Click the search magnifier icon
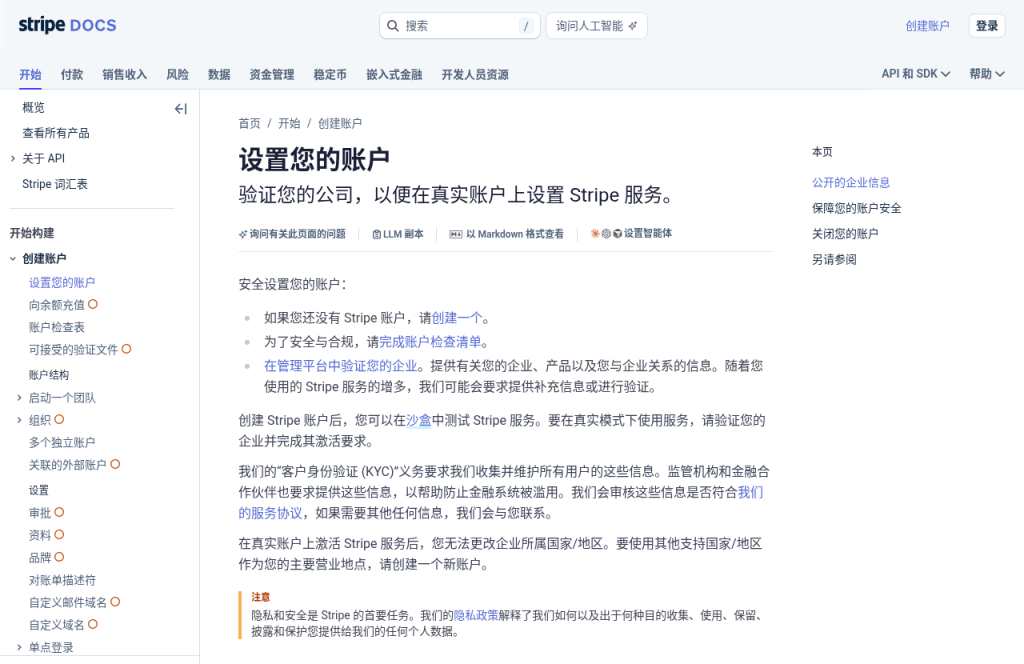 tap(392, 26)
